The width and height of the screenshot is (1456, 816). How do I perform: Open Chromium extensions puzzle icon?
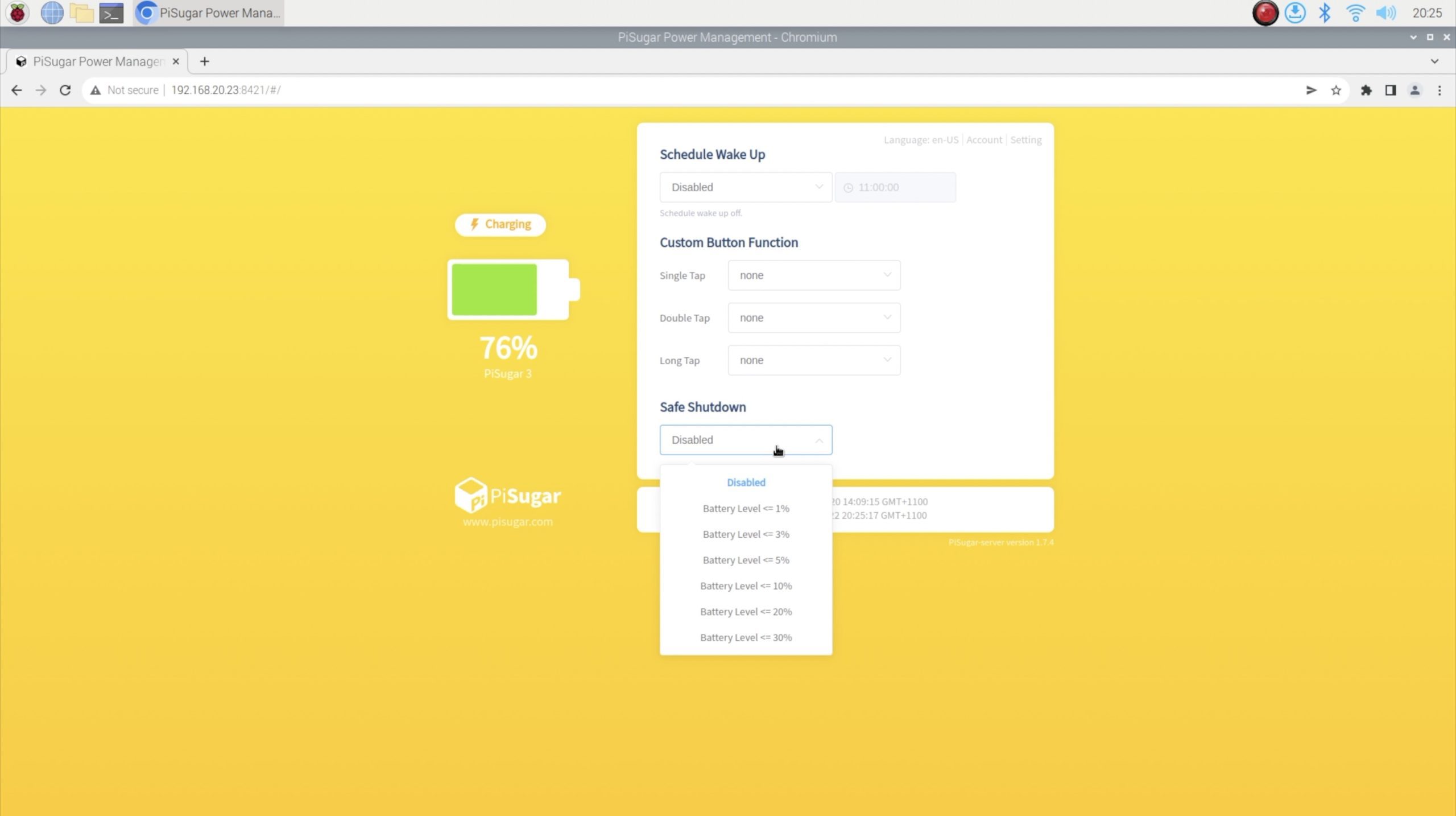click(x=1366, y=90)
